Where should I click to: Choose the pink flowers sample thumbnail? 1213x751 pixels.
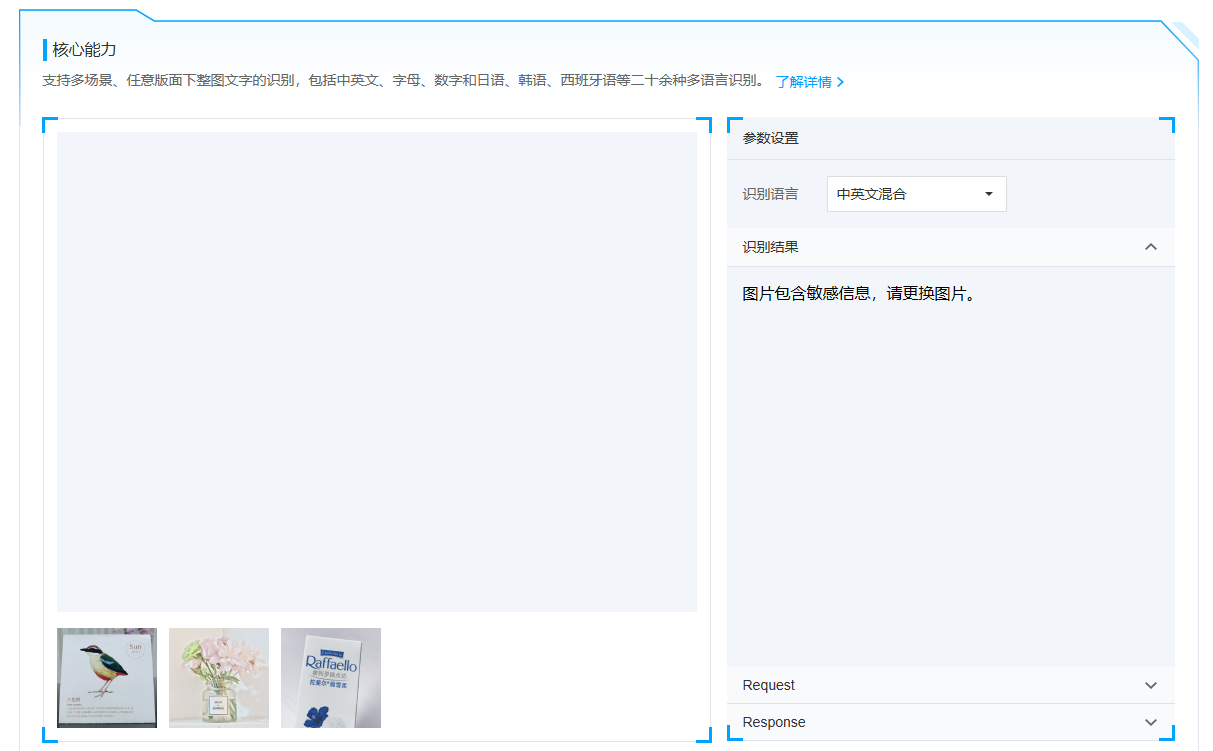[x=219, y=678]
